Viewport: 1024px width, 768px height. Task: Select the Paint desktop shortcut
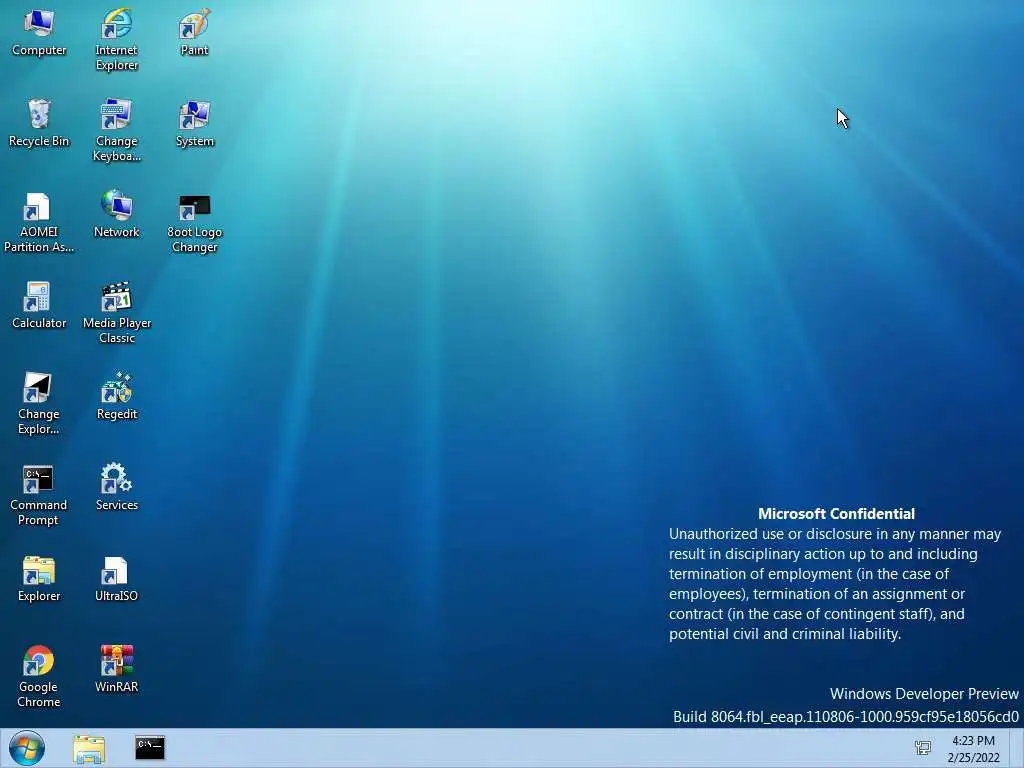click(194, 33)
